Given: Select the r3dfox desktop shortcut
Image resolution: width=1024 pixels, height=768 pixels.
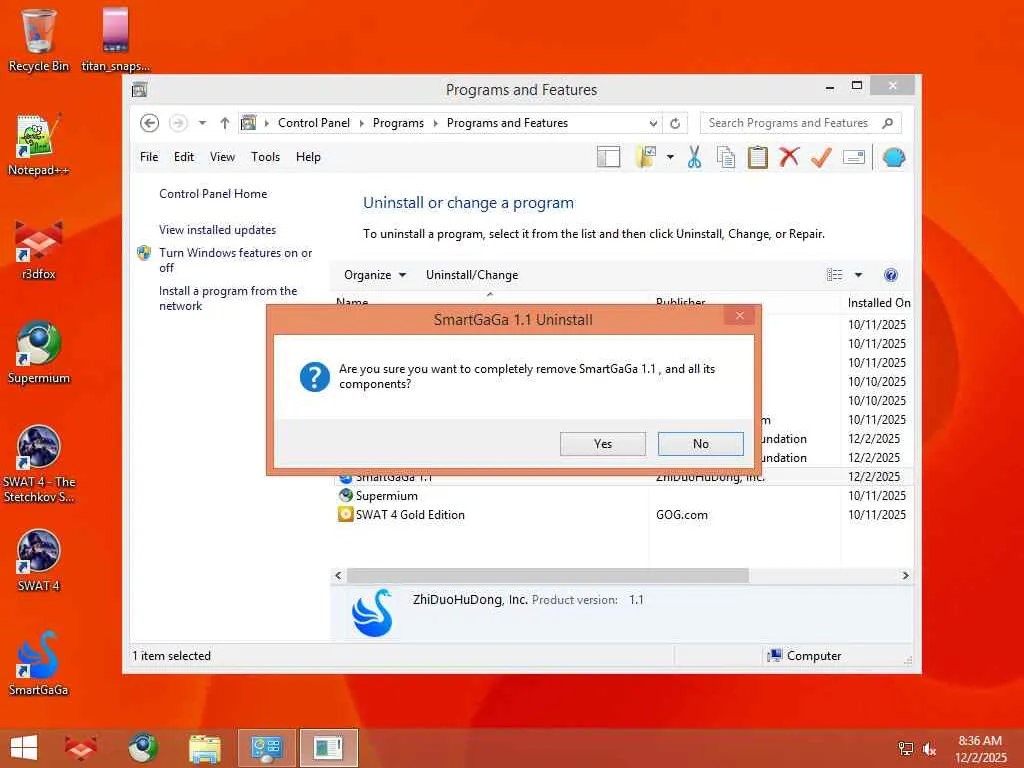Looking at the screenshot, I should tap(39, 249).
